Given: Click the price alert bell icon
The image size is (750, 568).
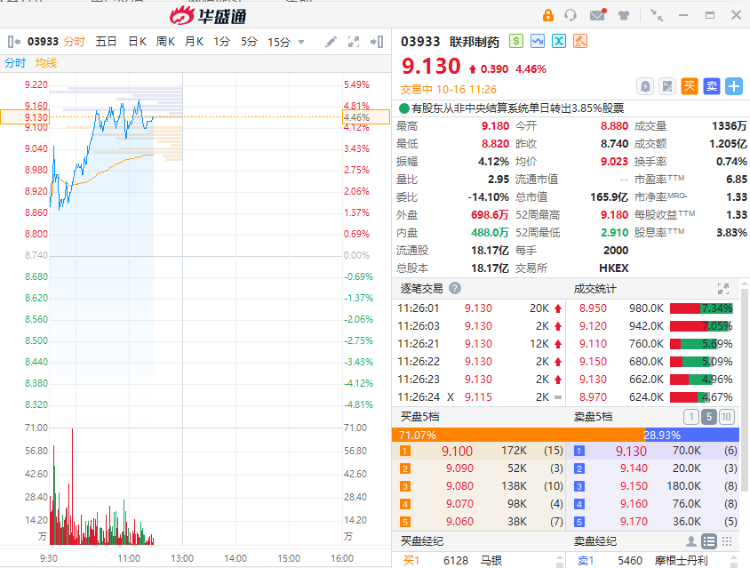Looking at the screenshot, I should point(646,87).
